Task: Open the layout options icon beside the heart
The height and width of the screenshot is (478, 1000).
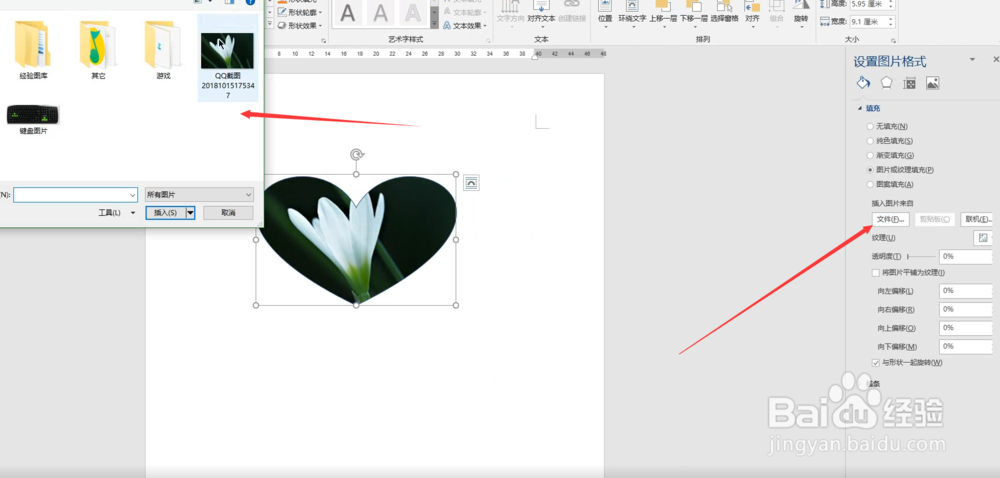Action: pyautogui.click(x=471, y=183)
